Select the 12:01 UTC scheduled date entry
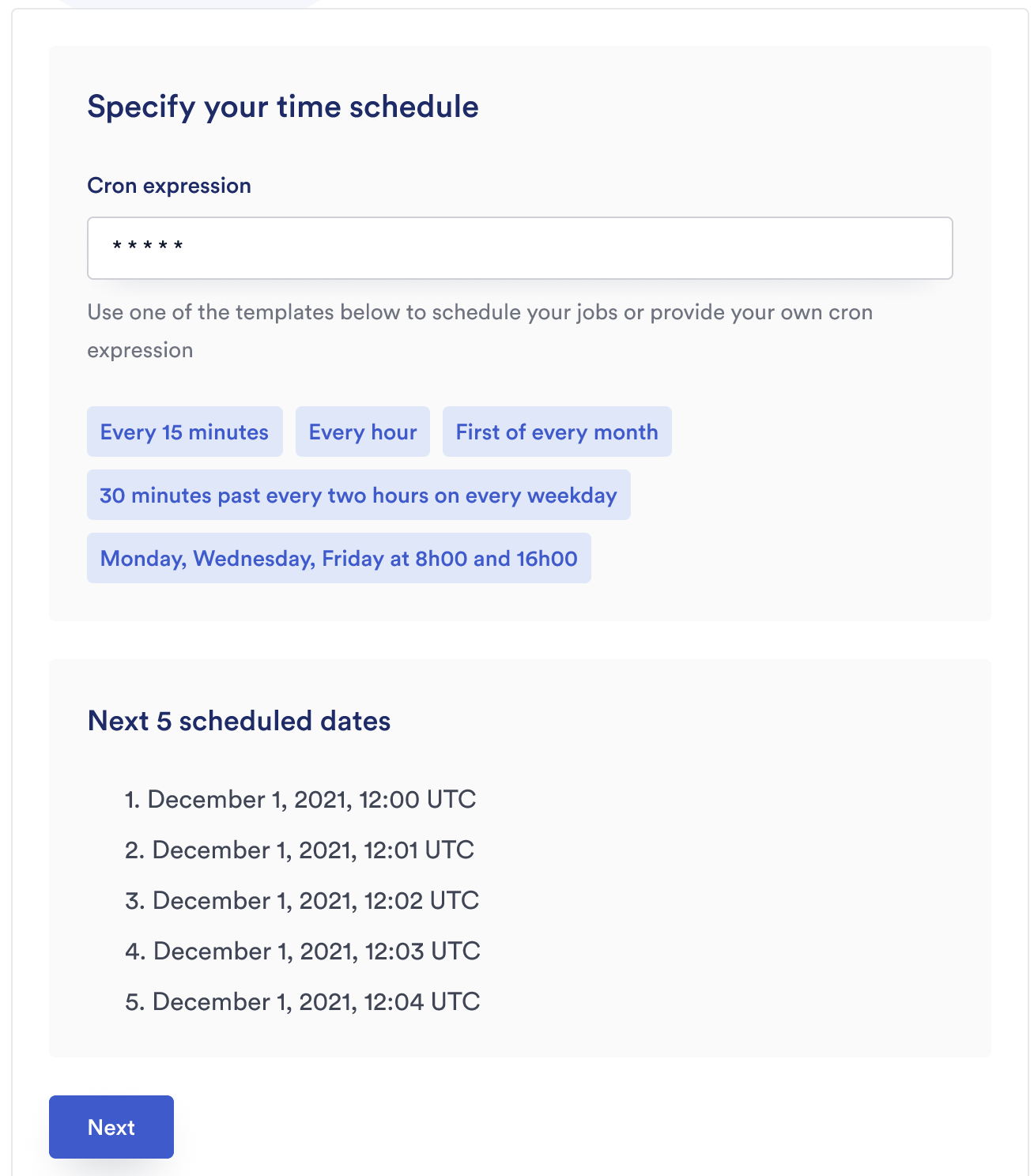1034x1176 pixels. pos(313,850)
